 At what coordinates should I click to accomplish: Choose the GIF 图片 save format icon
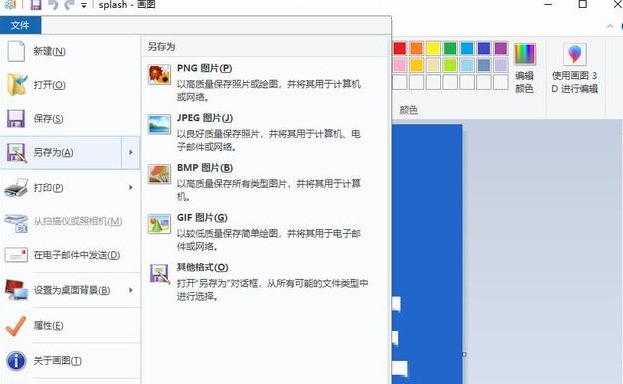(159, 224)
